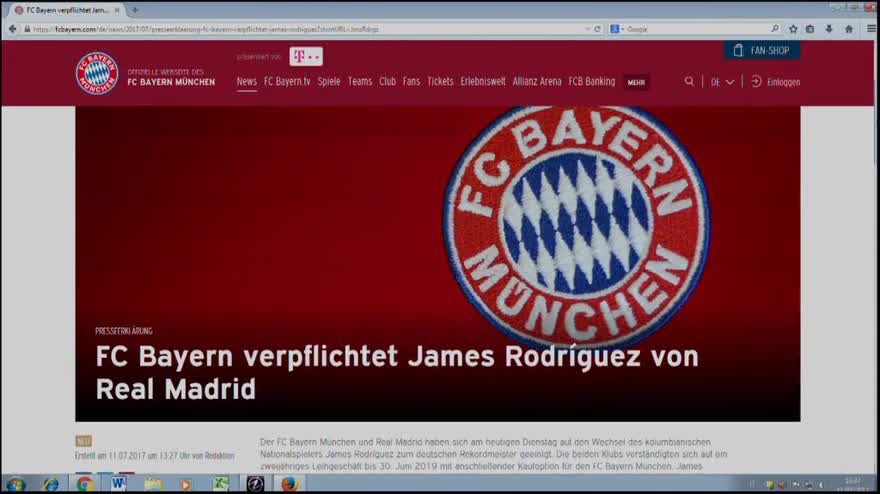Open the Google search engine dropdown

click(616, 29)
